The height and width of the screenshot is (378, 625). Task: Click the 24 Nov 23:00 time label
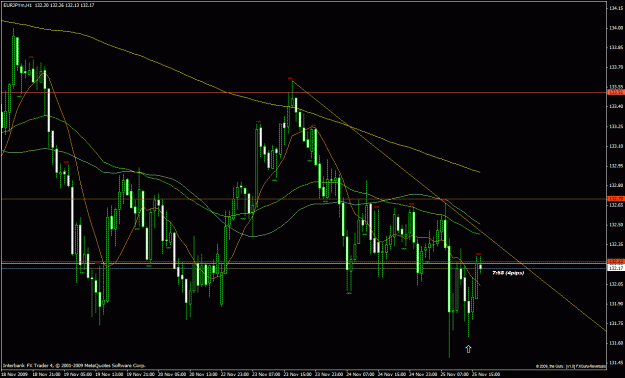coord(422,375)
